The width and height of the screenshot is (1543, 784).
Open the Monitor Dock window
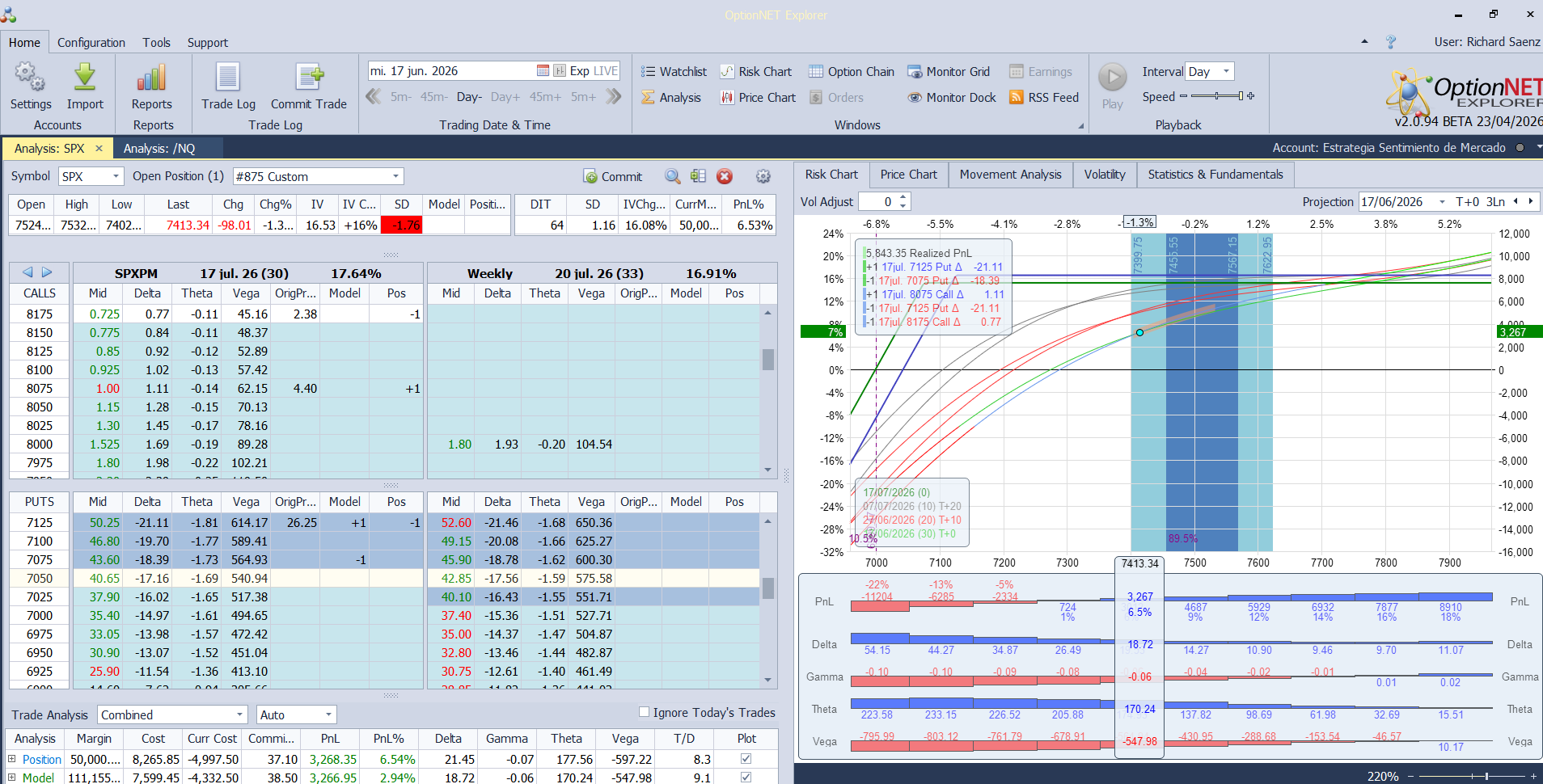(952, 97)
